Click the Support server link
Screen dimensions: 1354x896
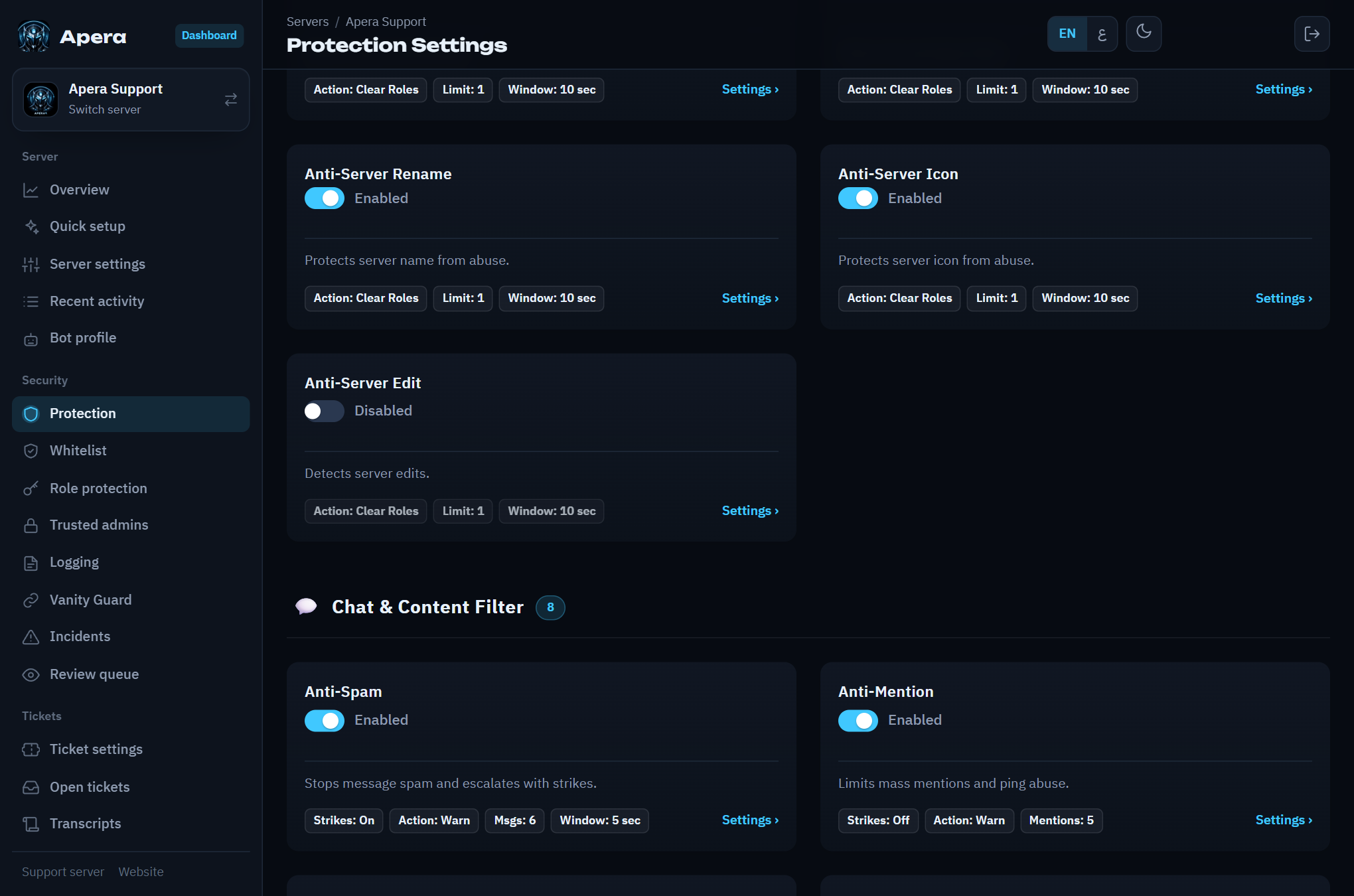point(63,872)
